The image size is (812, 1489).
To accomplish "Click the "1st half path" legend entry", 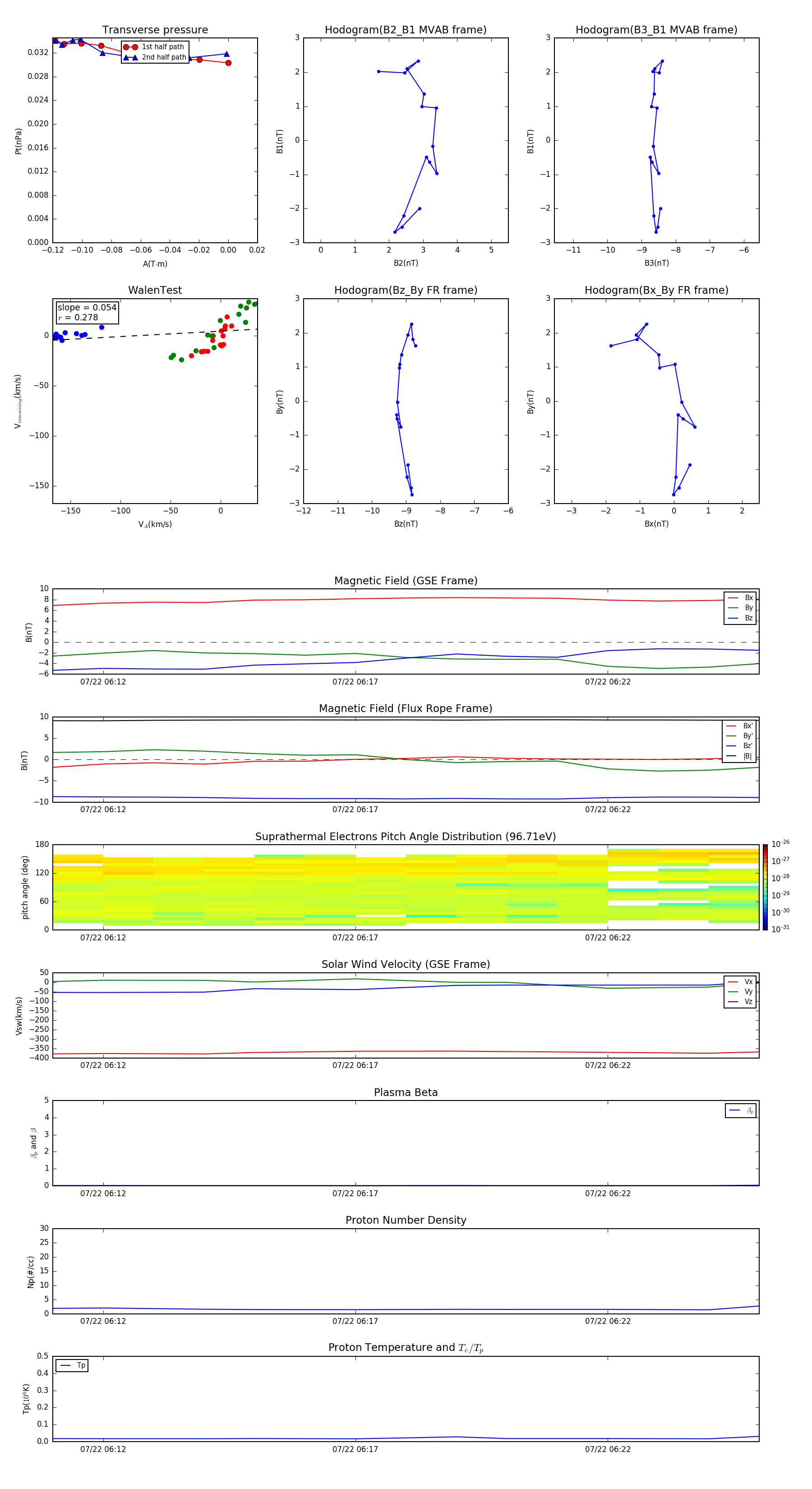I will click(154, 47).
